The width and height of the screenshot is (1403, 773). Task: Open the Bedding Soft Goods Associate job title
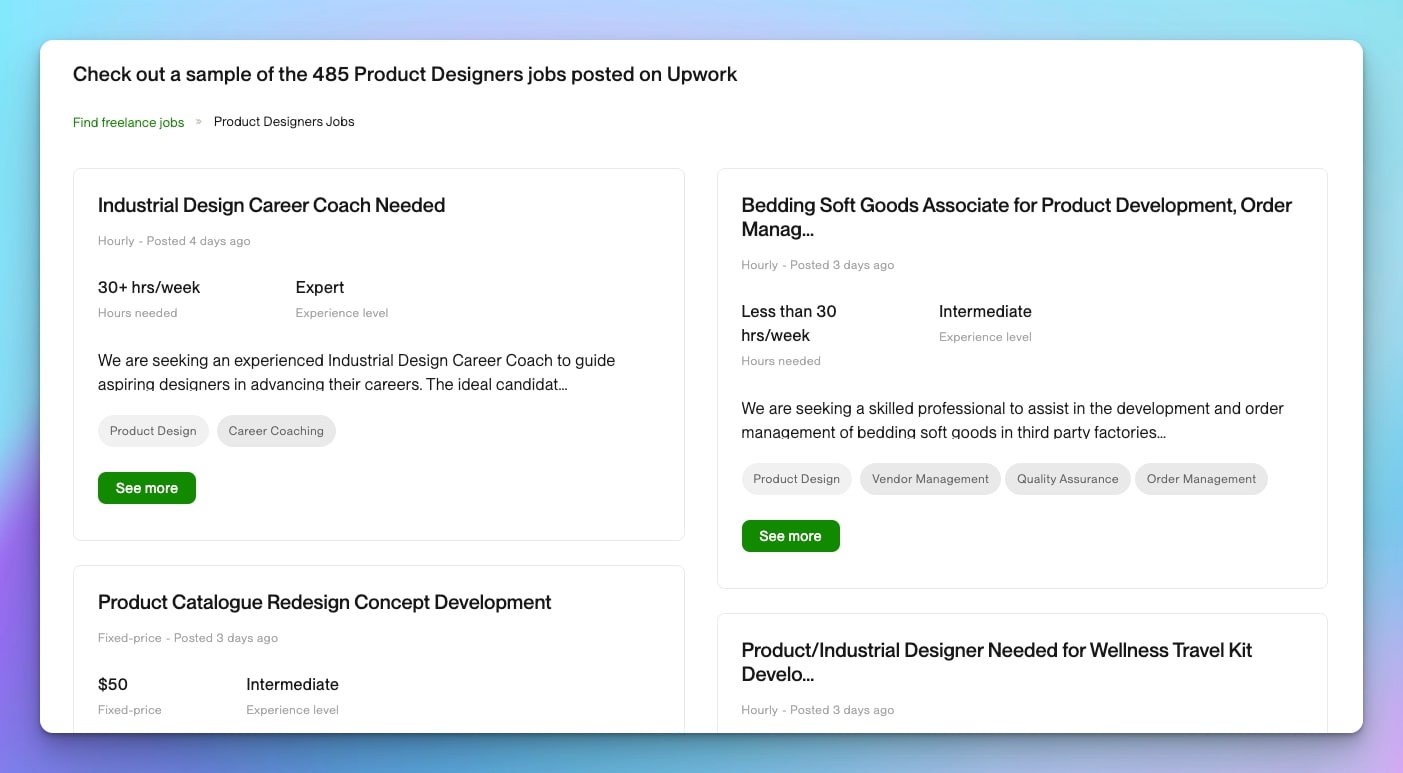pos(1016,217)
